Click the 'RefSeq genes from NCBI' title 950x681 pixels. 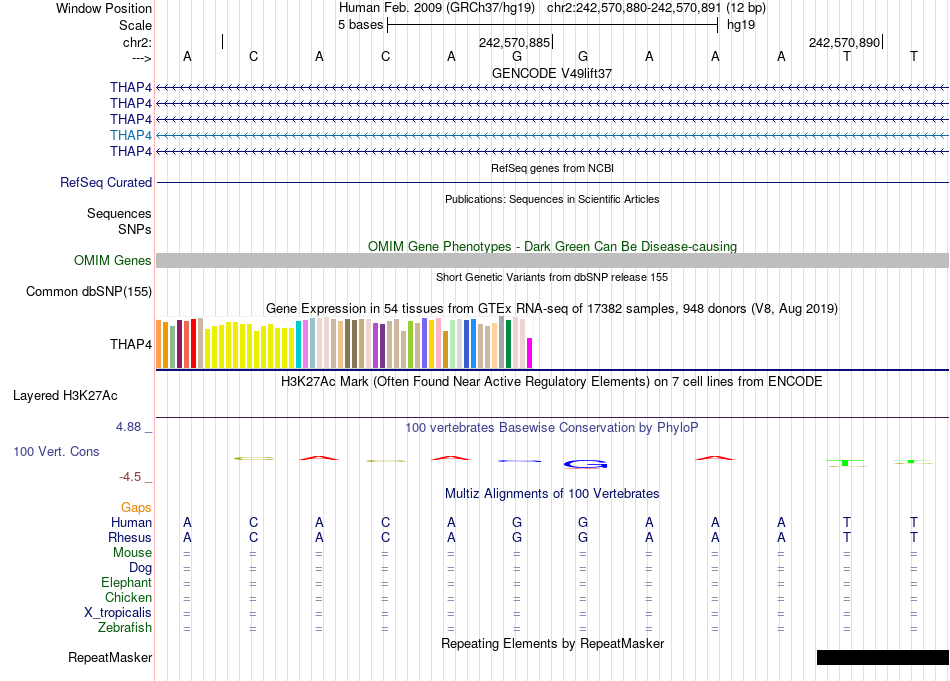(552, 168)
